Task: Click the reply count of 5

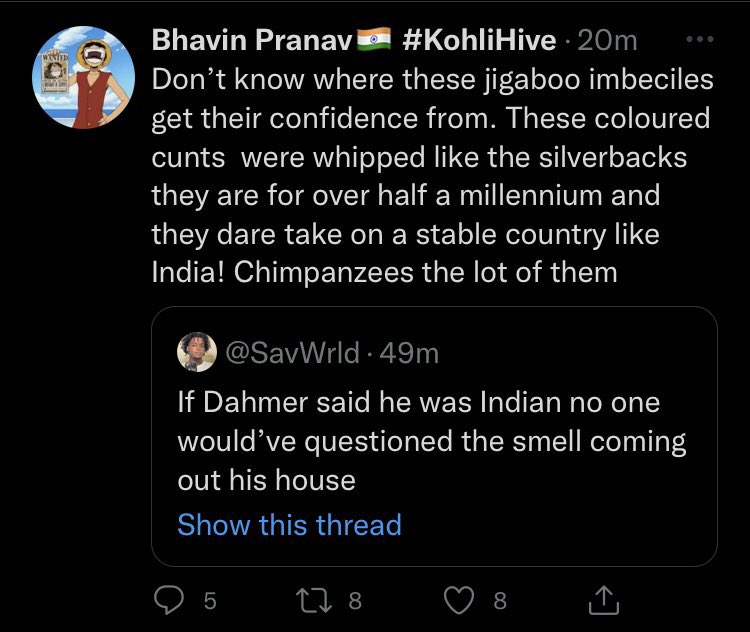Action: coord(209,600)
